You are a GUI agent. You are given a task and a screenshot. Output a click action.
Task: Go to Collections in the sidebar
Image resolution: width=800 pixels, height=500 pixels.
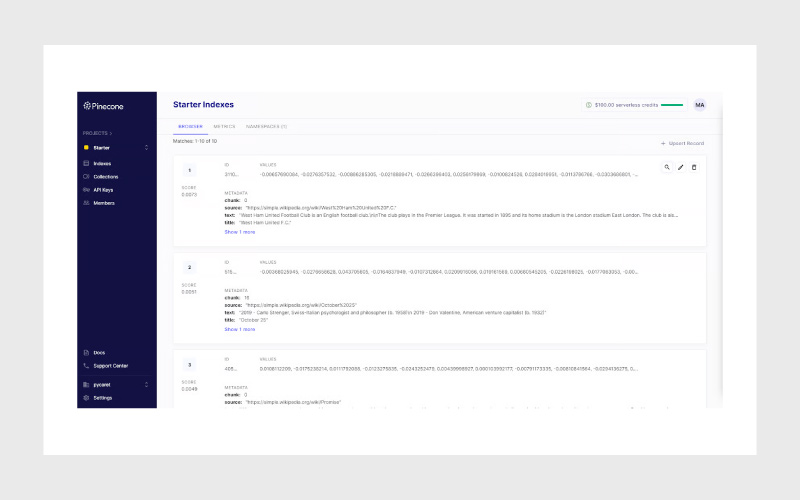point(105,176)
